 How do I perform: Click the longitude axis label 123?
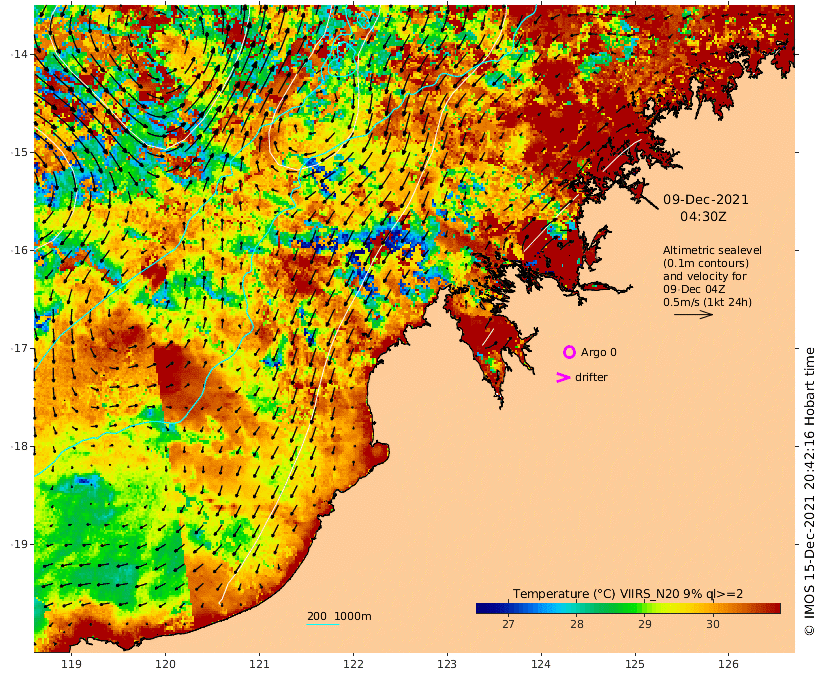[447, 664]
